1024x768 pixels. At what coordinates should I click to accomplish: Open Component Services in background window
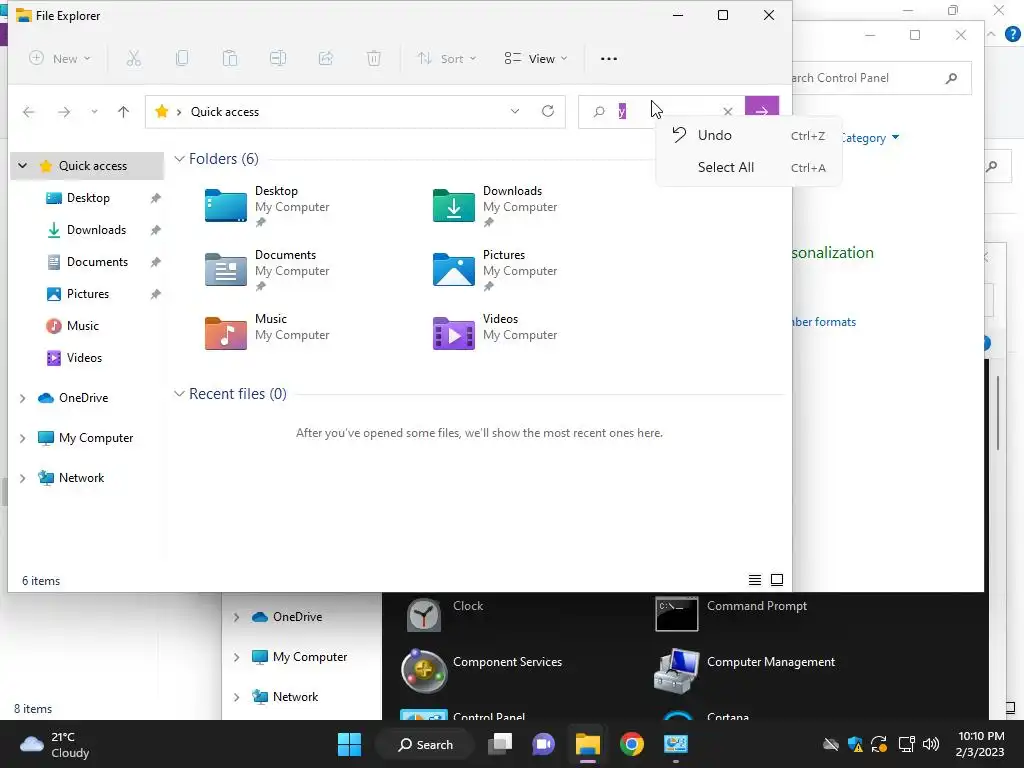tap(481, 669)
